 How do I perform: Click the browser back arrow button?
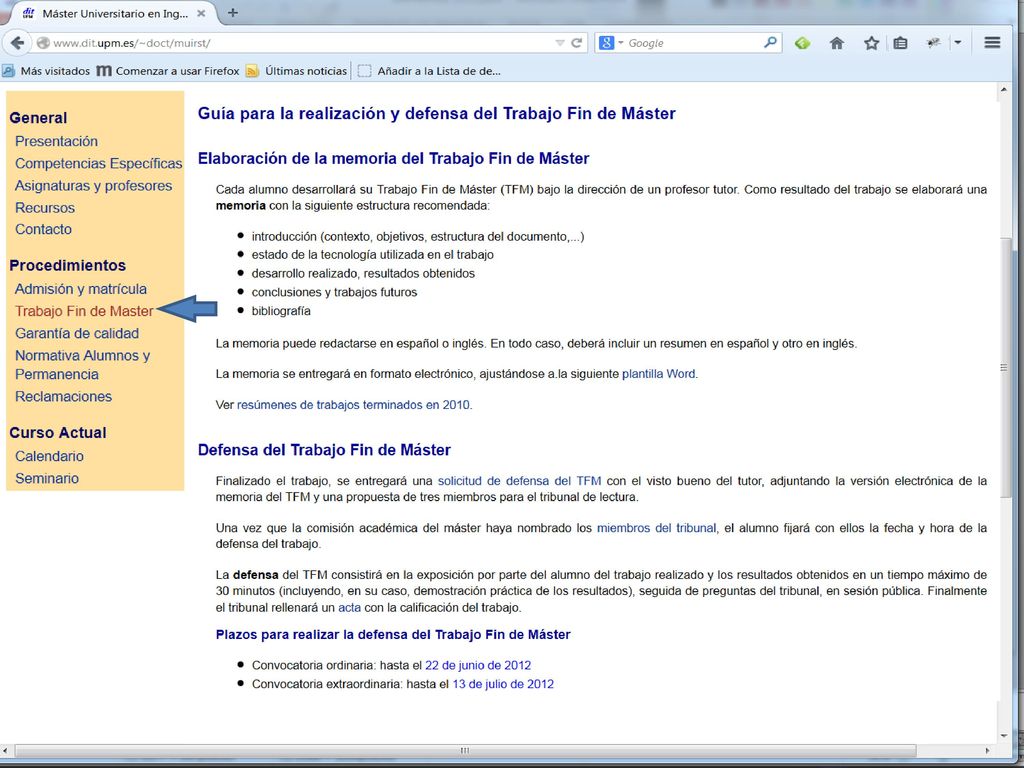click(x=18, y=43)
